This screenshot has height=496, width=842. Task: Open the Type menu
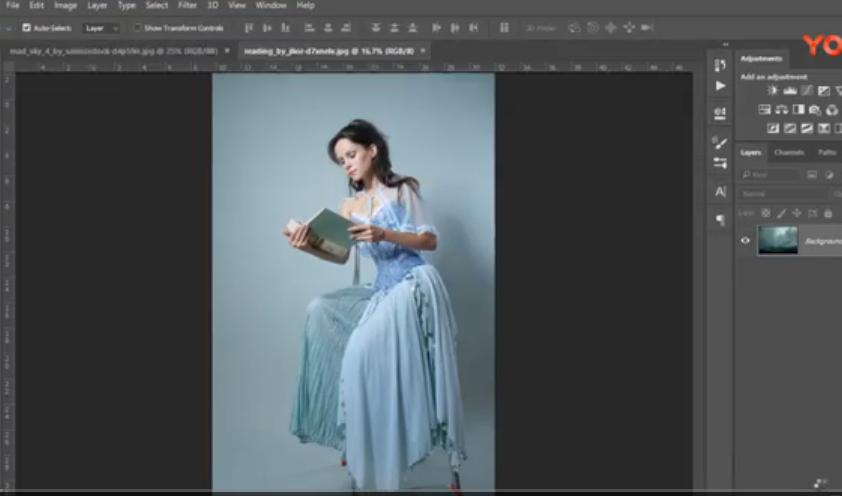(127, 5)
